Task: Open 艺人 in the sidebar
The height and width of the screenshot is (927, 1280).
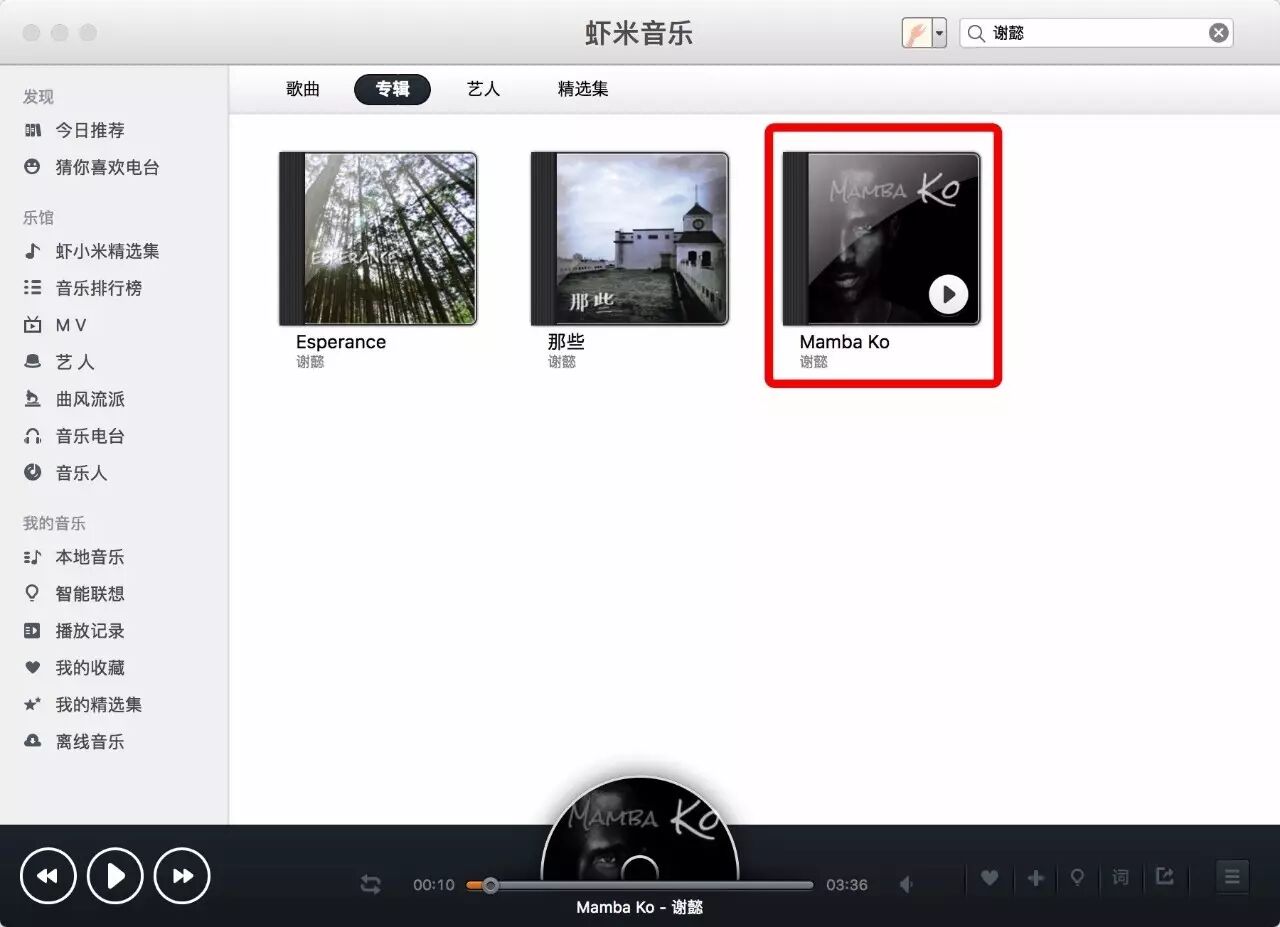Action: 75,362
